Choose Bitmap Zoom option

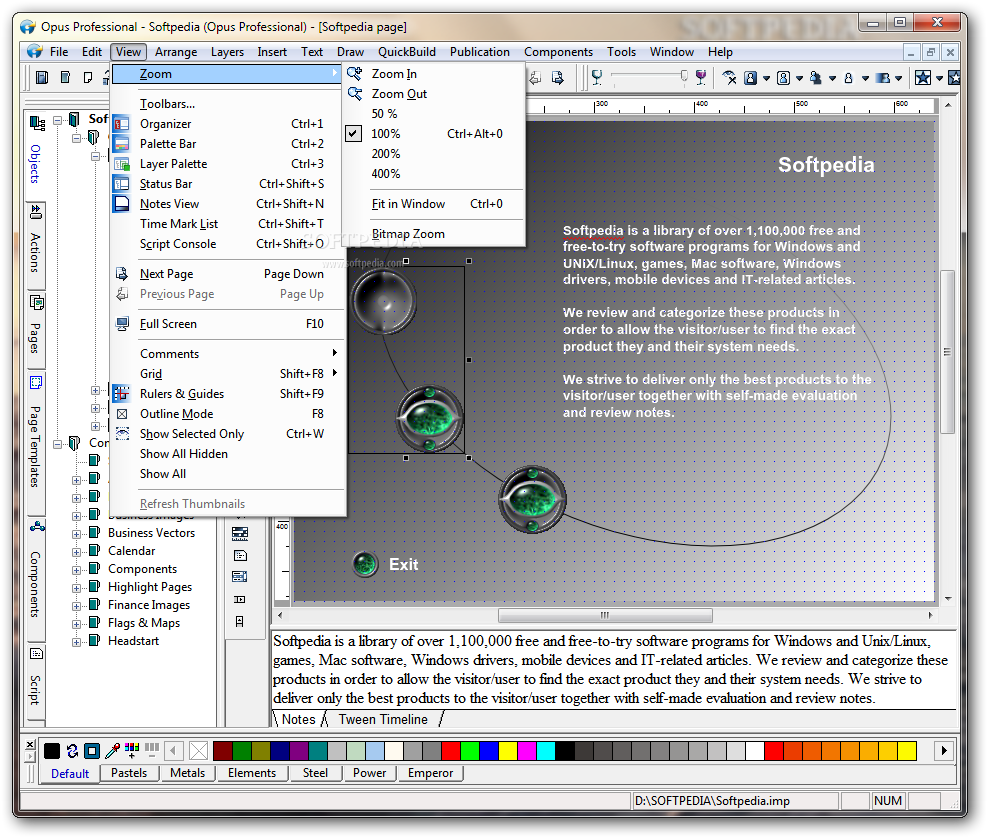435,234
